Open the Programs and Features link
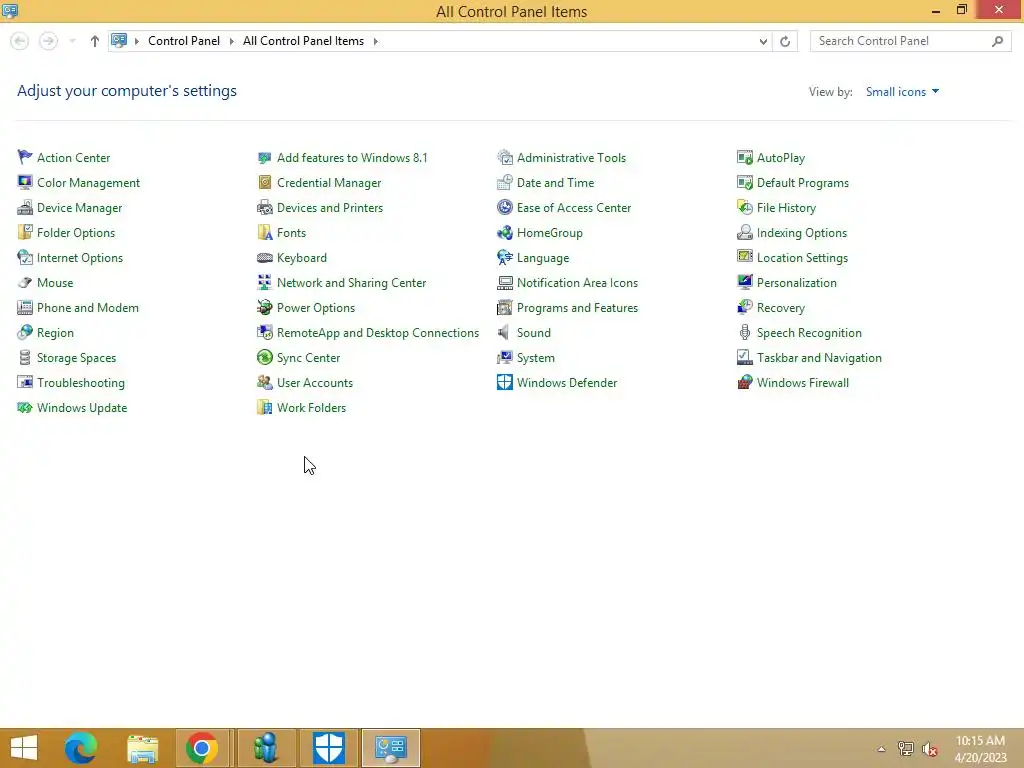The image size is (1024, 768). [577, 308]
